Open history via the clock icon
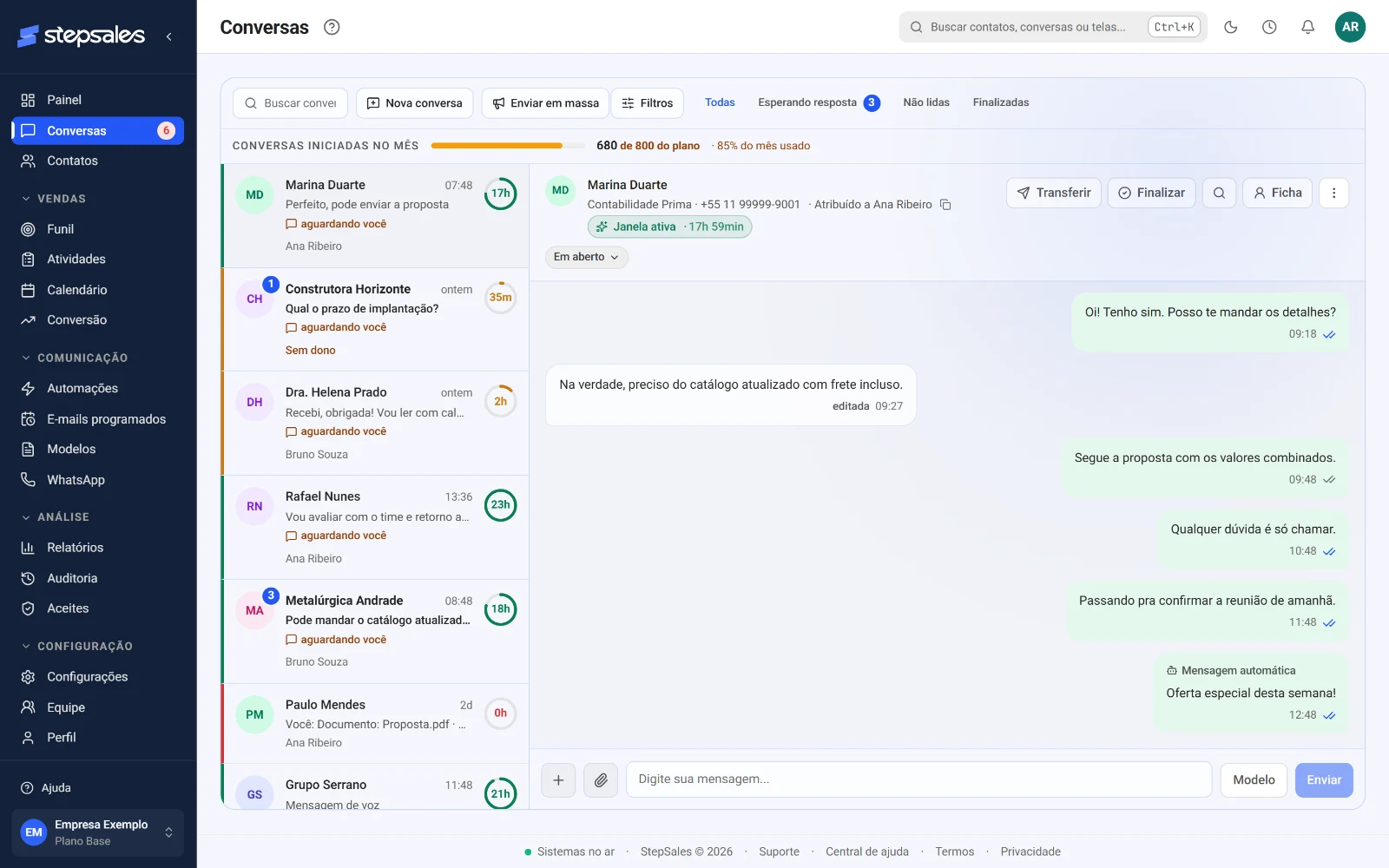 (x=1269, y=27)
